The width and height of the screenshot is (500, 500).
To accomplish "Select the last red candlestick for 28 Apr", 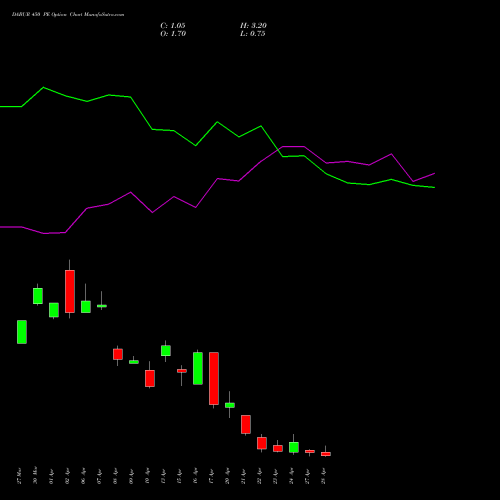I will coord(326,454).
